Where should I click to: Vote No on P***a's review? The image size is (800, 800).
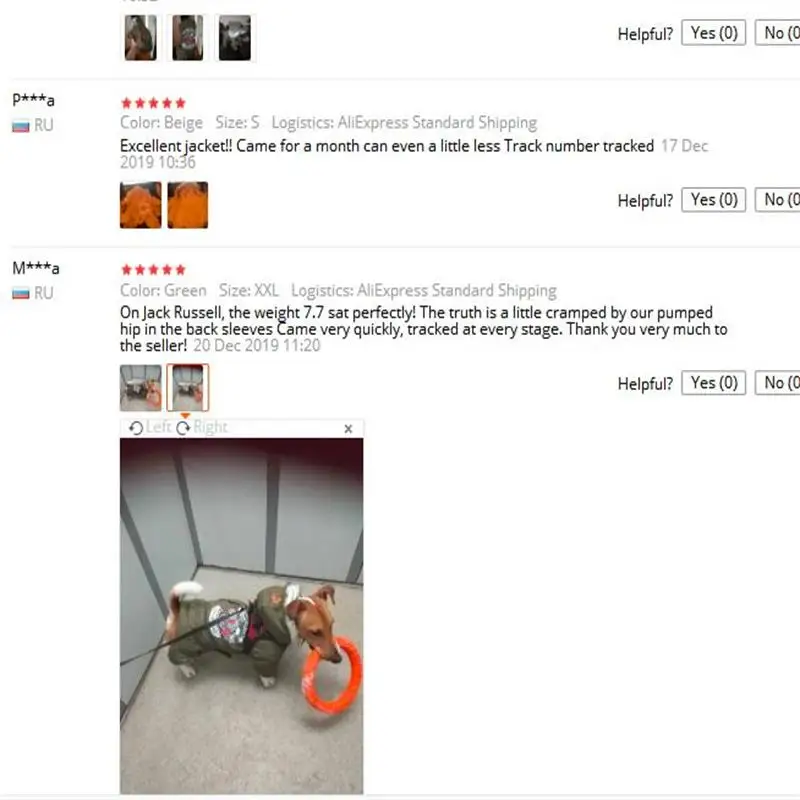point(778,200)
